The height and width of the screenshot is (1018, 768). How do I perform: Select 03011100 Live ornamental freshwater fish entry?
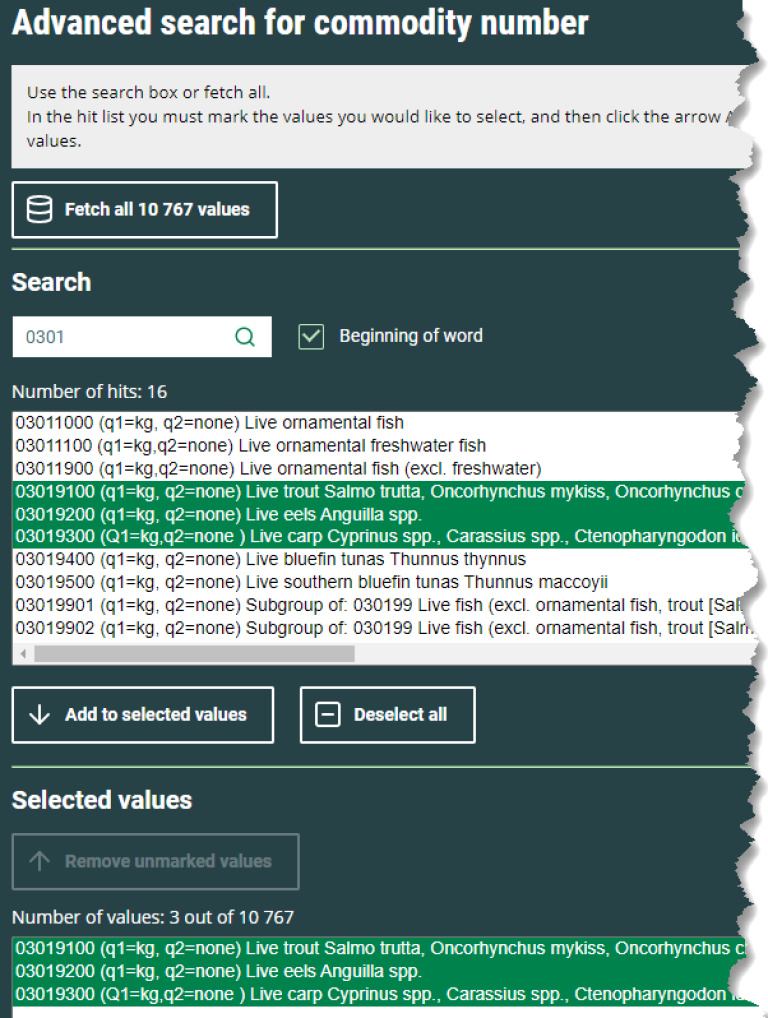[250, 446]
